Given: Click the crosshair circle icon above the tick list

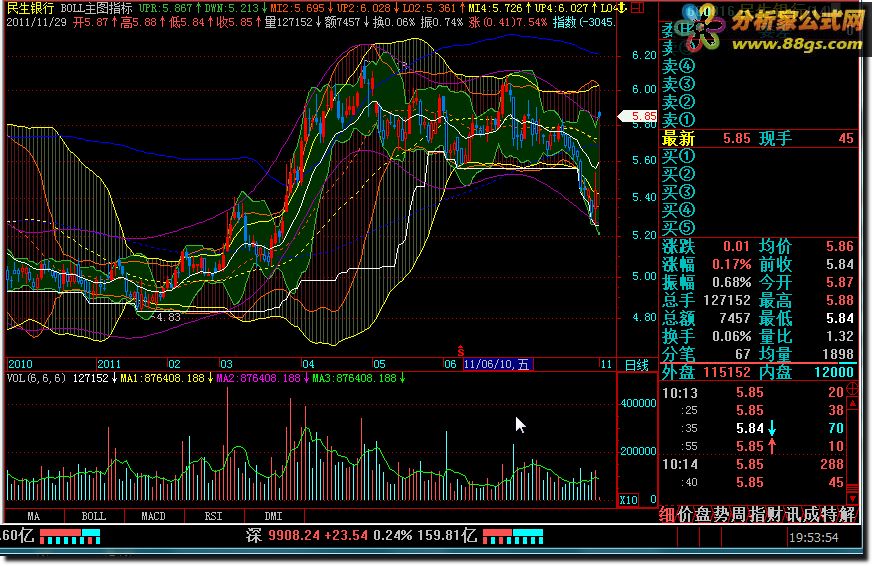Looking at the screenshot, I should tap(852, 388).
